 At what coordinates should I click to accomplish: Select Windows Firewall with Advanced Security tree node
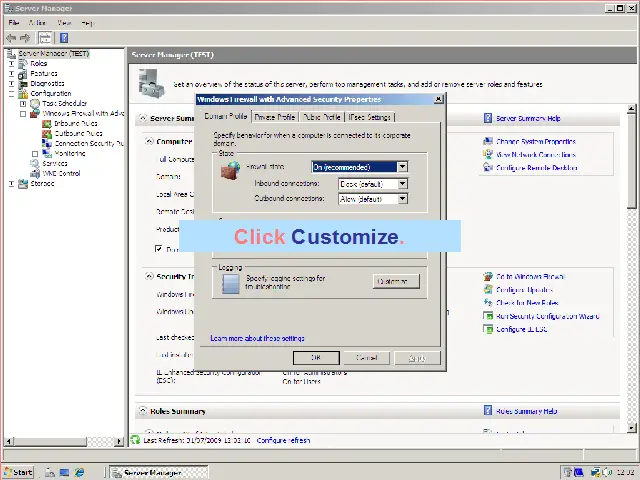click(83, 113)
